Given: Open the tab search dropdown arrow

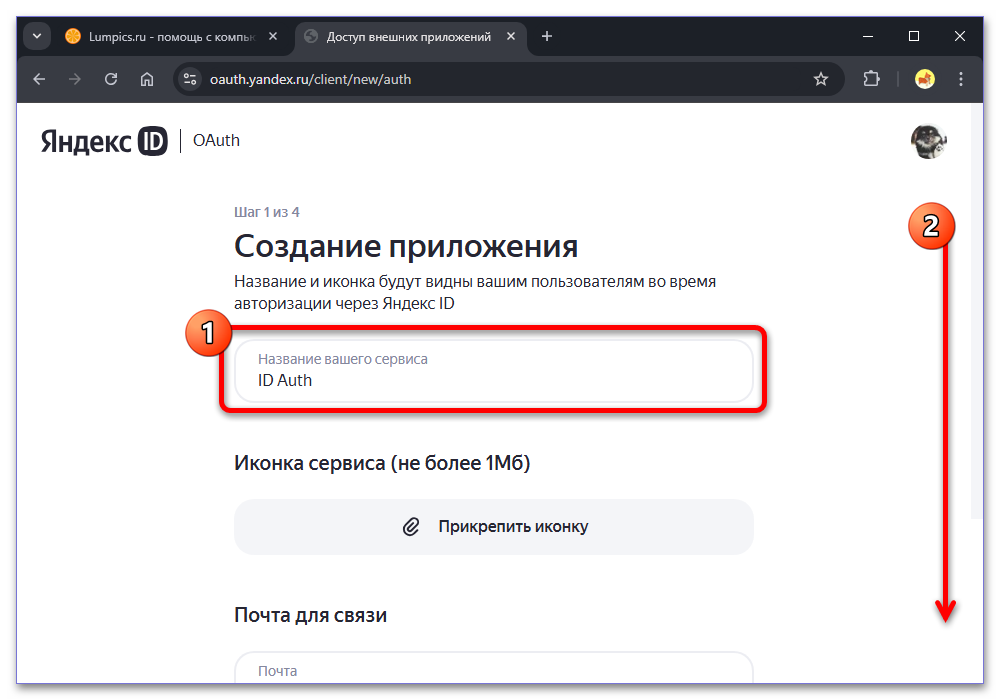Looking at the screenshot, I should pyautogui.click(x=37, y=36).
